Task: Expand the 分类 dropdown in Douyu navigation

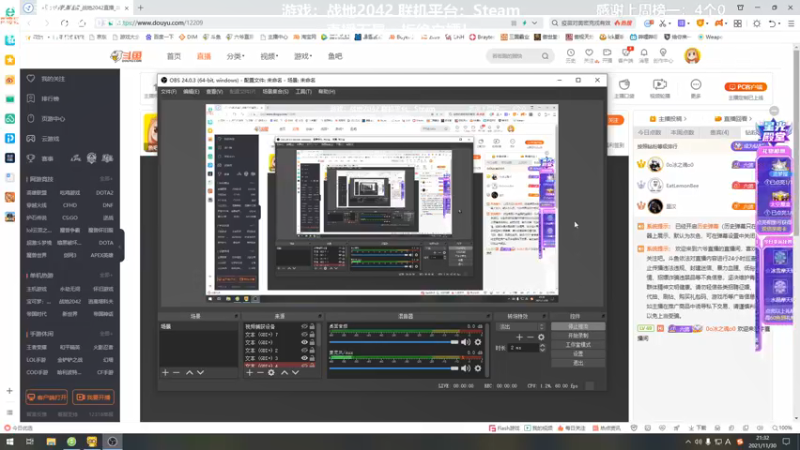Action: coord(236,56)
